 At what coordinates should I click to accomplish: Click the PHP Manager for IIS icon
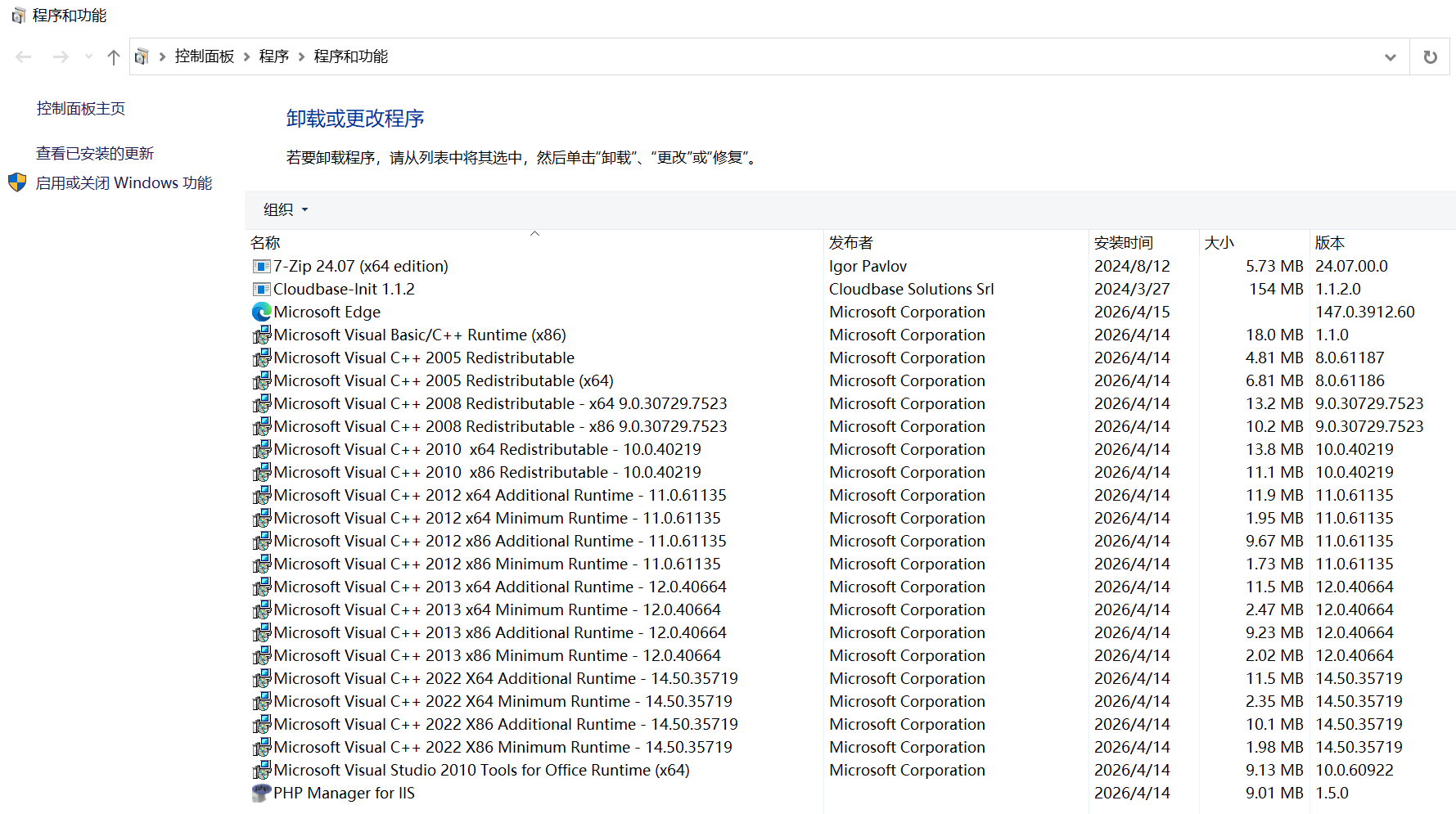[x=261, y=794]
